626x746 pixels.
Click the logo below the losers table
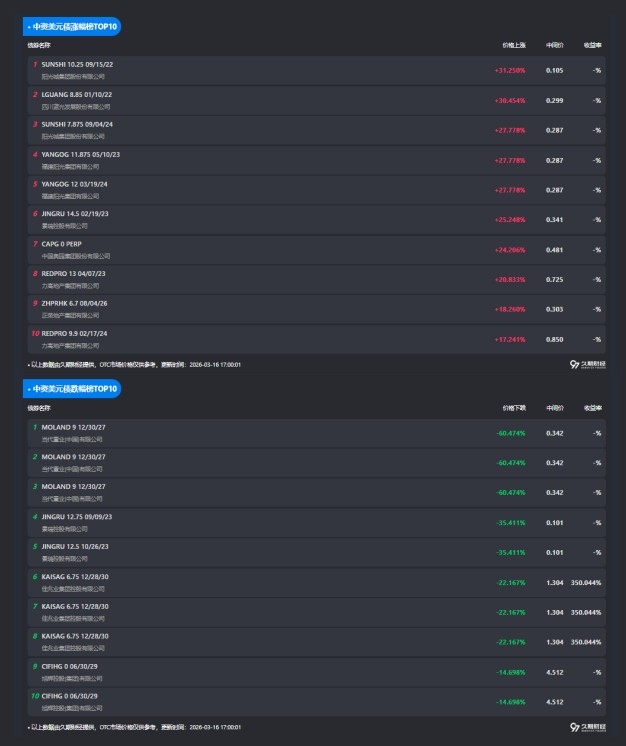point(586,727)
